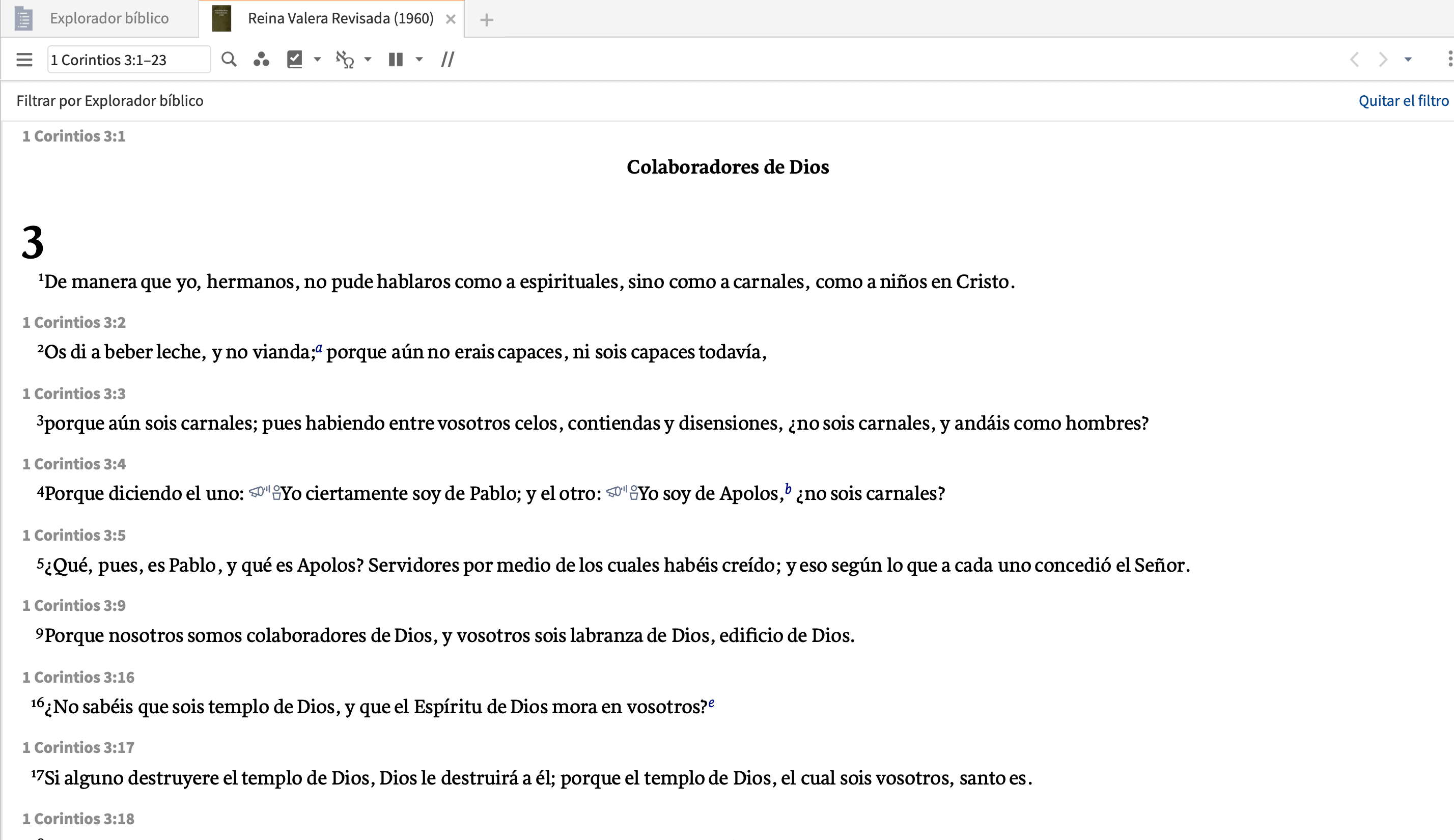
Task: Click the parallel resources slashes icon
Action: coord(448,60)
